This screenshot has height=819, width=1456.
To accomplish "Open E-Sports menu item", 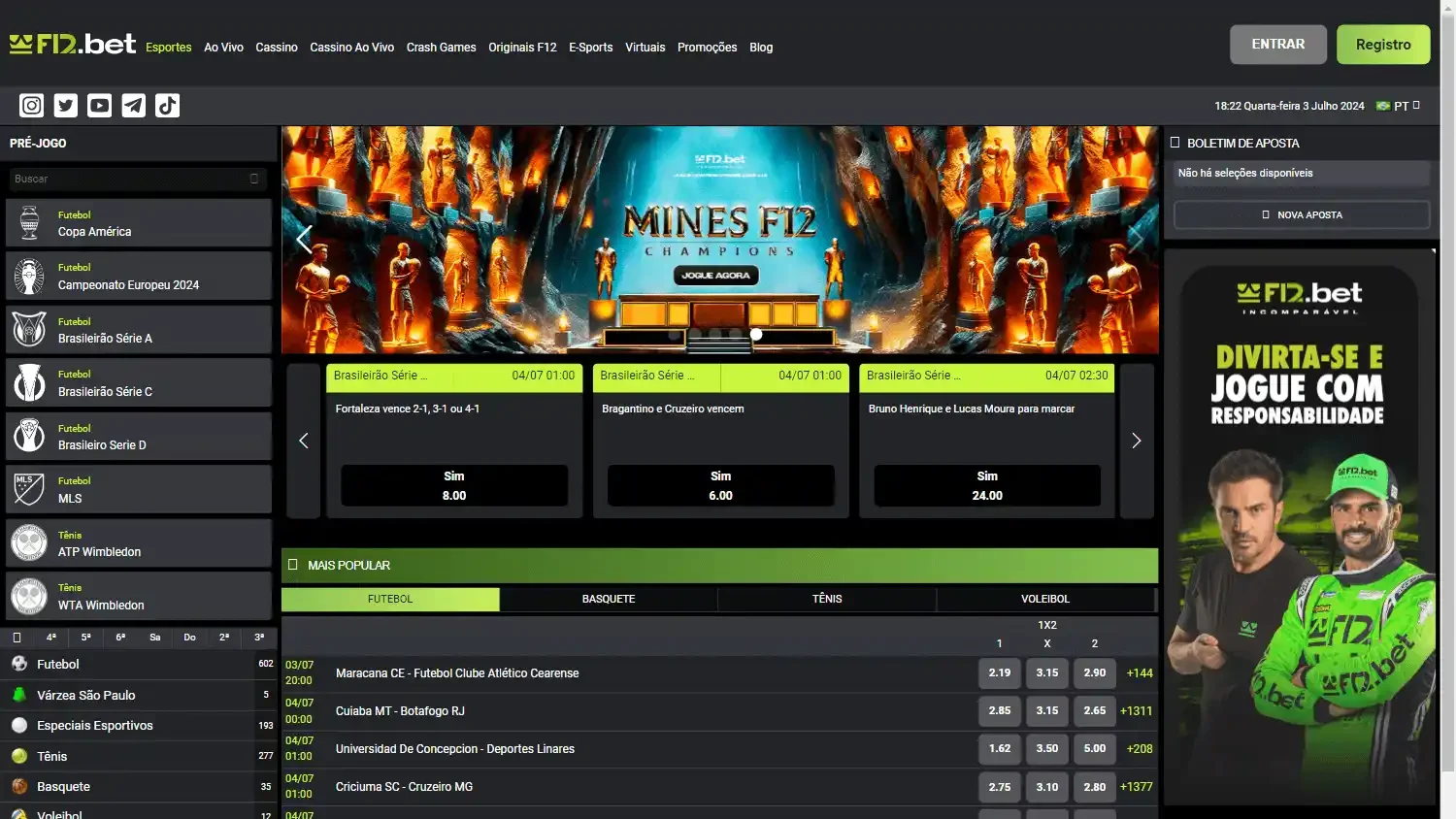I will 591,48.
